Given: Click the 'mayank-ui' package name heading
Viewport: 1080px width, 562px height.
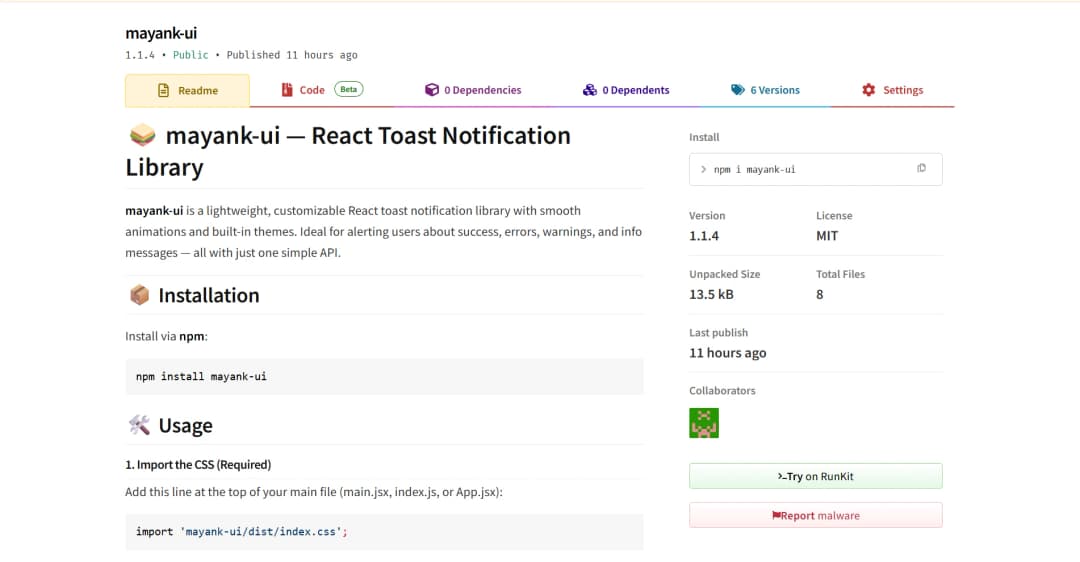Looking at the screenshot, I should [161, 33].
